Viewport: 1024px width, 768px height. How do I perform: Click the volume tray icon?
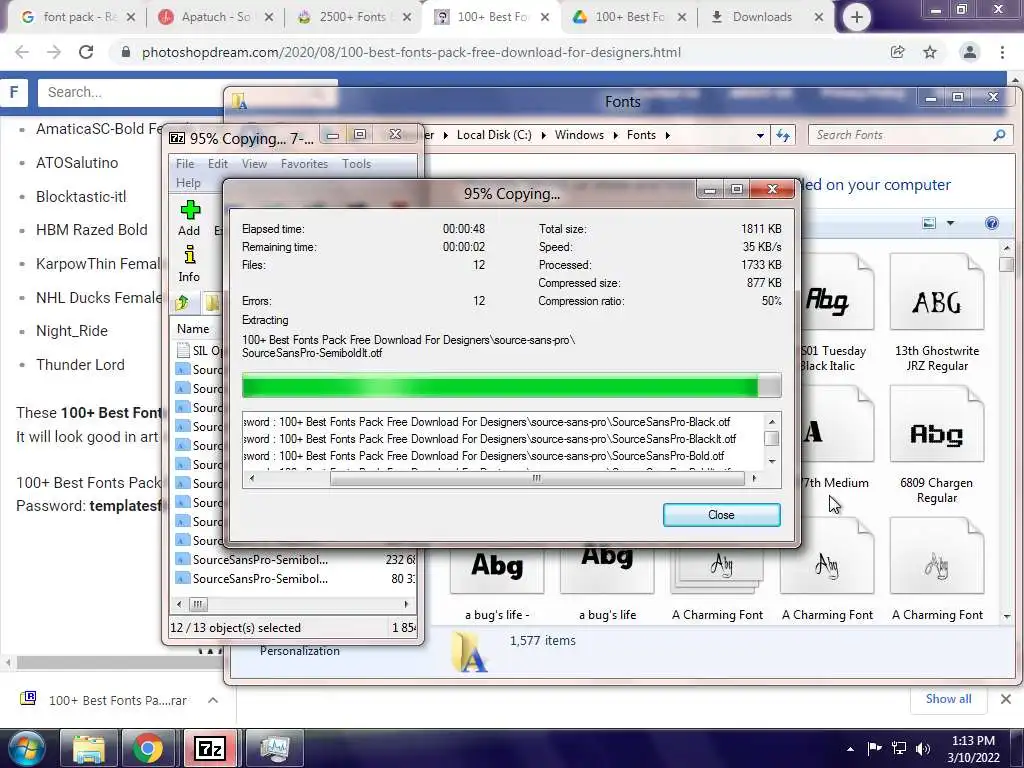pyautogui.click(x=923, y=748)
